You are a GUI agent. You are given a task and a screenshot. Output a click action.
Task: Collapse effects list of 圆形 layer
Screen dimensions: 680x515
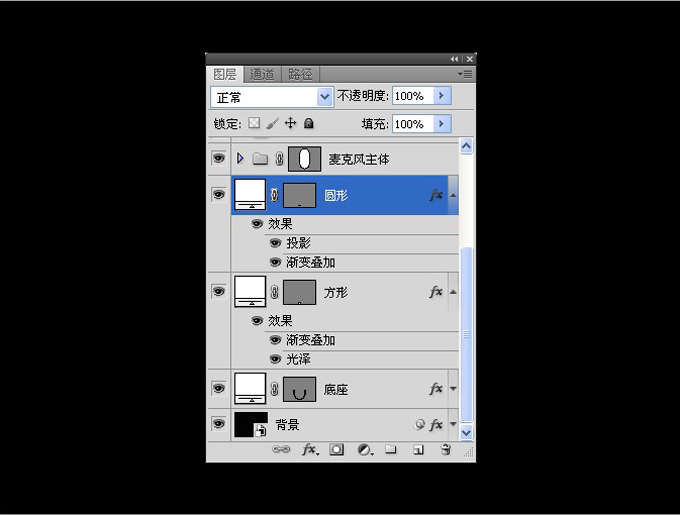point(453,196)
